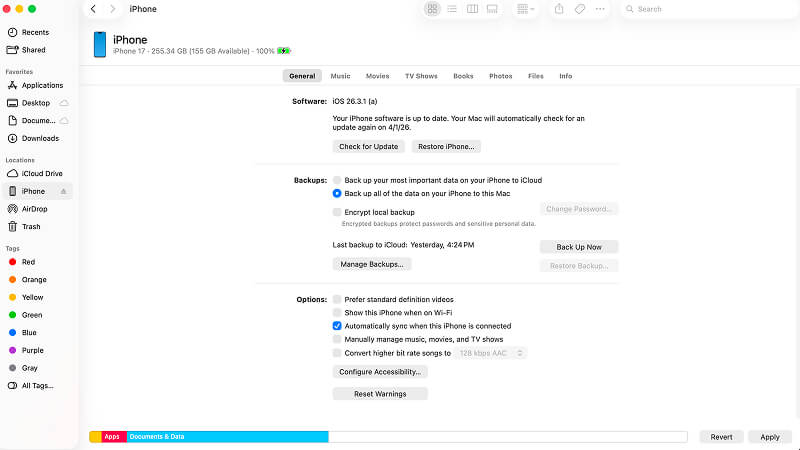Check Manually manage music, movies, TV shows
Screen dimensions: 800x450
337,339
